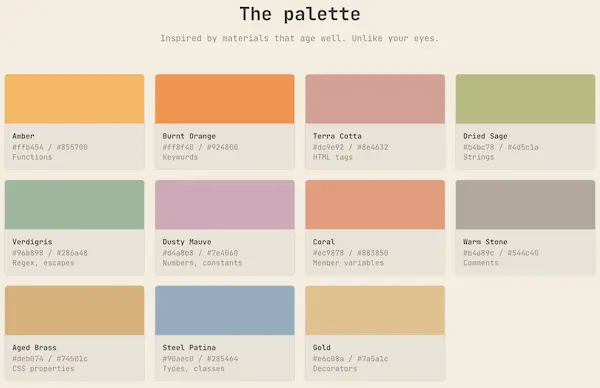Click the Steel Patina blue swatch
Viewport: 600px width, 388px height.
(225, 310)
